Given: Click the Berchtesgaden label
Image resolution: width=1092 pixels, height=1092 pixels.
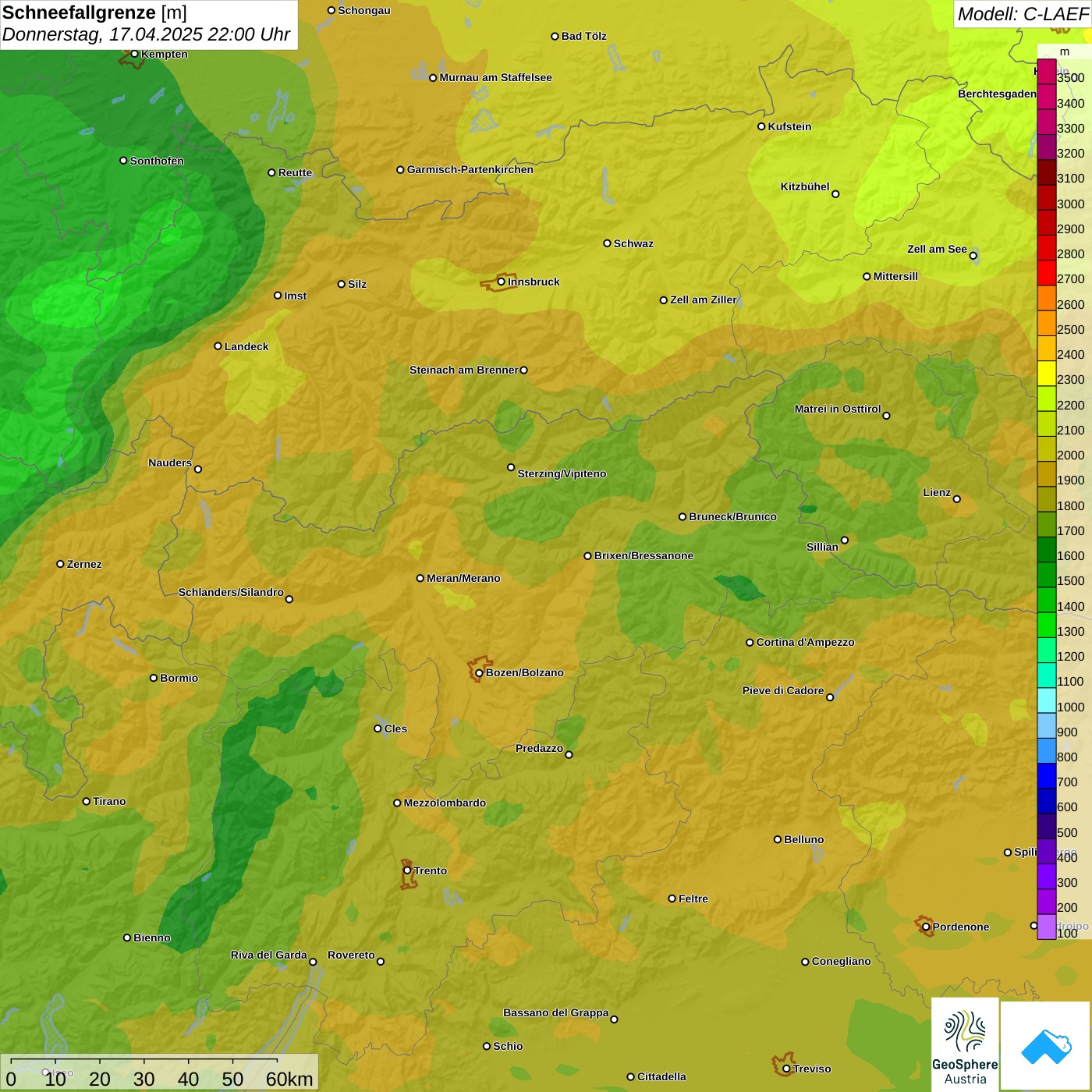Looking at the screenshot, I should (997, 94).
